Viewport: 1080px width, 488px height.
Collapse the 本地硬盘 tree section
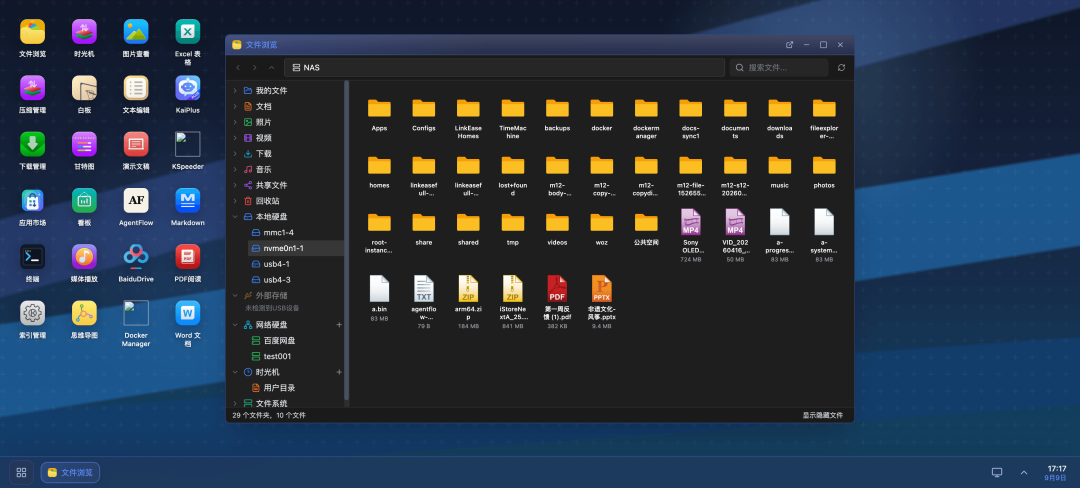click(235, 217)
